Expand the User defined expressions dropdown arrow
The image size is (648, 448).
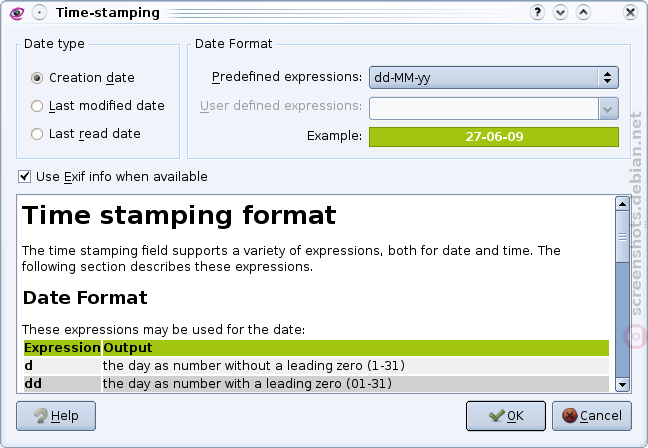point(608,109)
